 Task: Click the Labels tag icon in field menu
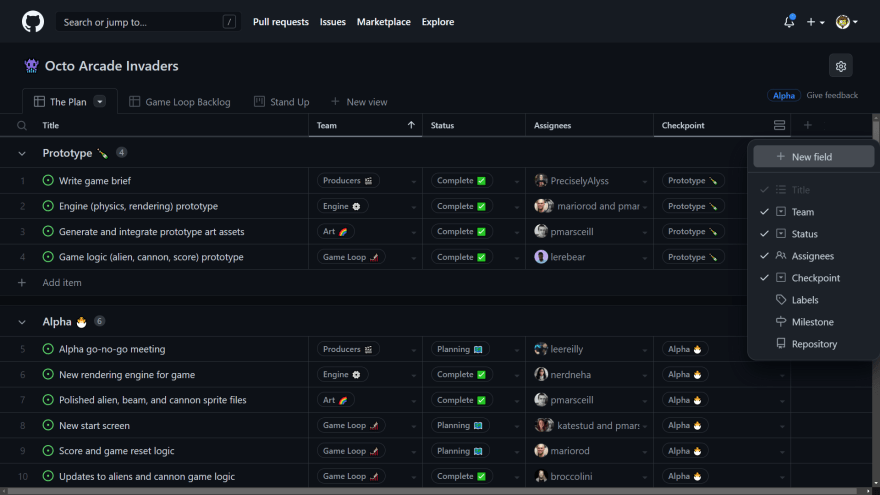pyautogui.click(x=781, y=300)
